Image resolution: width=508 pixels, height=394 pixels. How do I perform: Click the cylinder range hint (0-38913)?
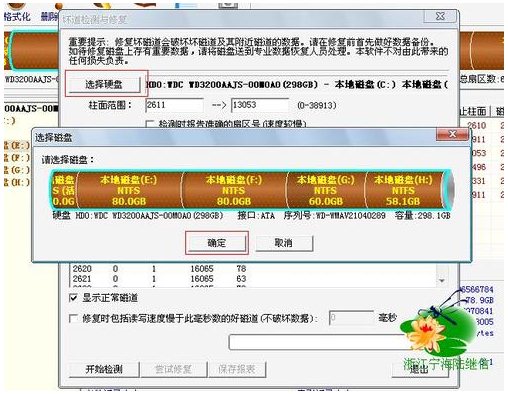coord(317,106)
